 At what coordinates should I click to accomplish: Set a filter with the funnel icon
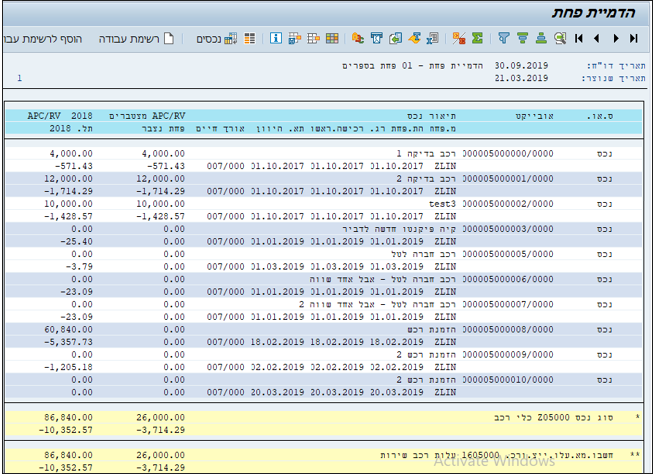pos(504,38)
